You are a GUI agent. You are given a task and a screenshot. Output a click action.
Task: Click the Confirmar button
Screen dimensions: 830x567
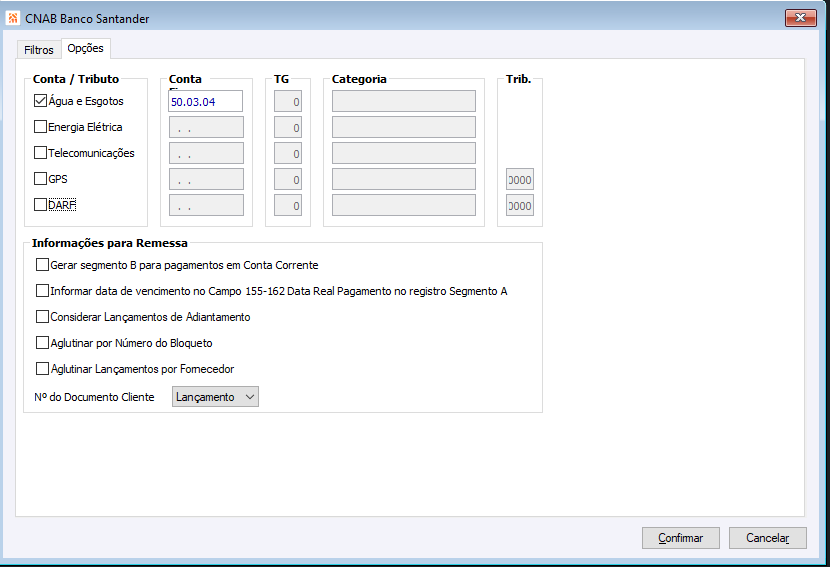(681, 538)
